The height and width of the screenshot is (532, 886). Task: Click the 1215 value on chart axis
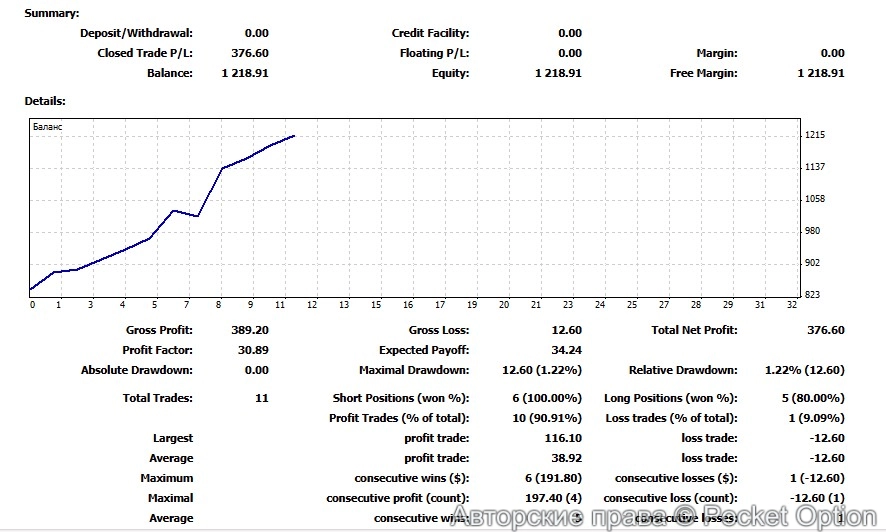click(x=814, y=135)
